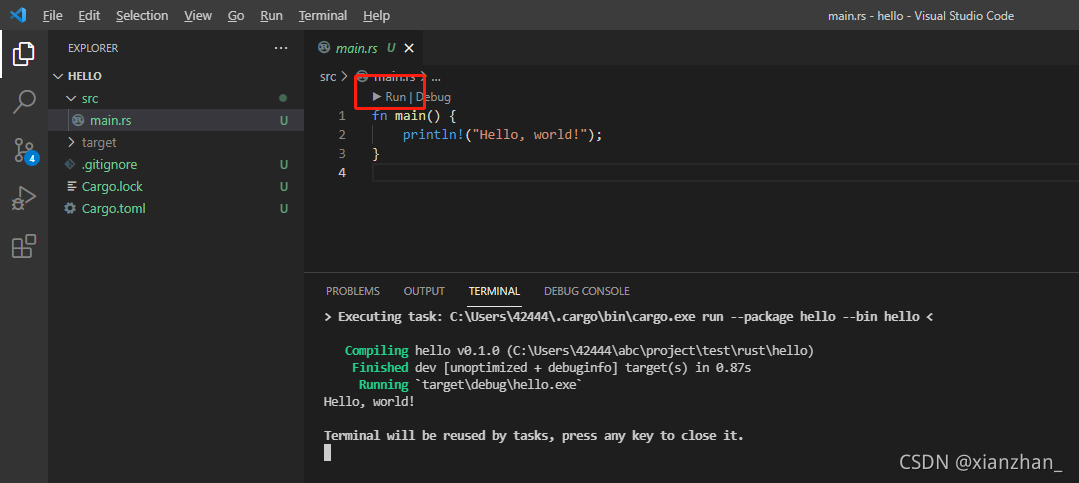Open the Run menu
The image size is (1079, 483).
[x=271, y=15]
